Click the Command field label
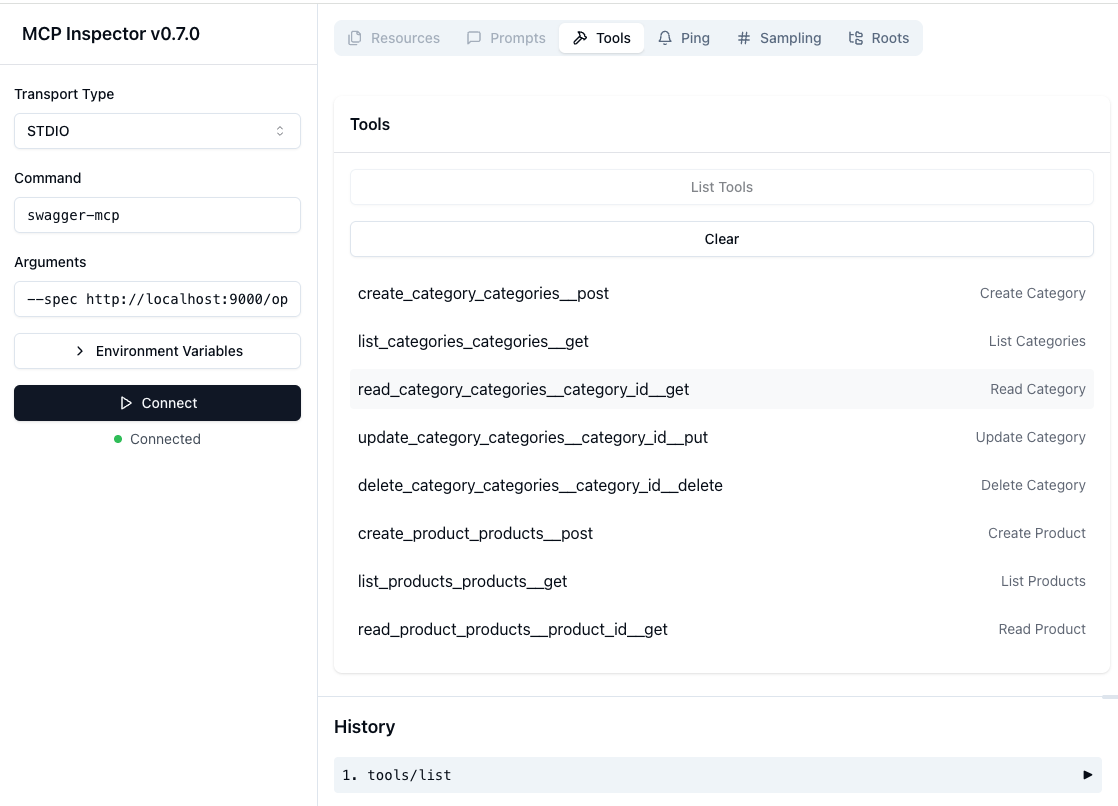The height and width of the screenshot is (806, 1118). 48,178
